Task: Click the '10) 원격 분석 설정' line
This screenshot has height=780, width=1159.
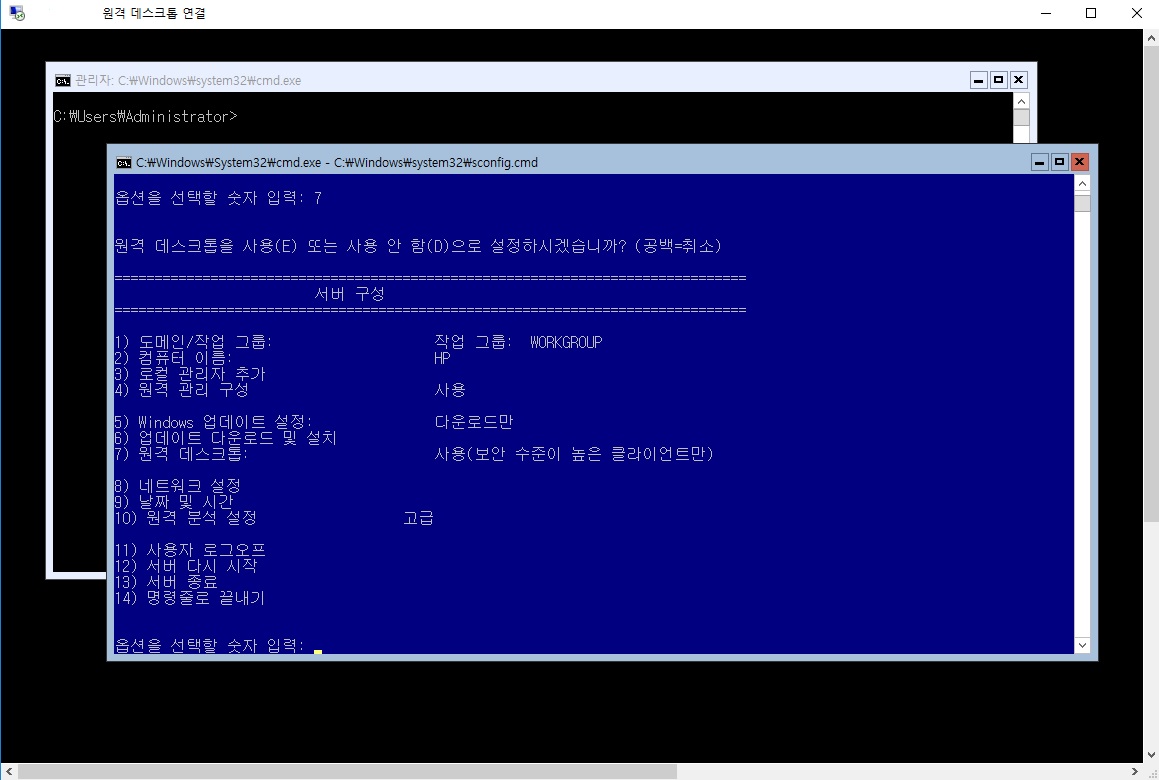Action: [x=186, y=518]
